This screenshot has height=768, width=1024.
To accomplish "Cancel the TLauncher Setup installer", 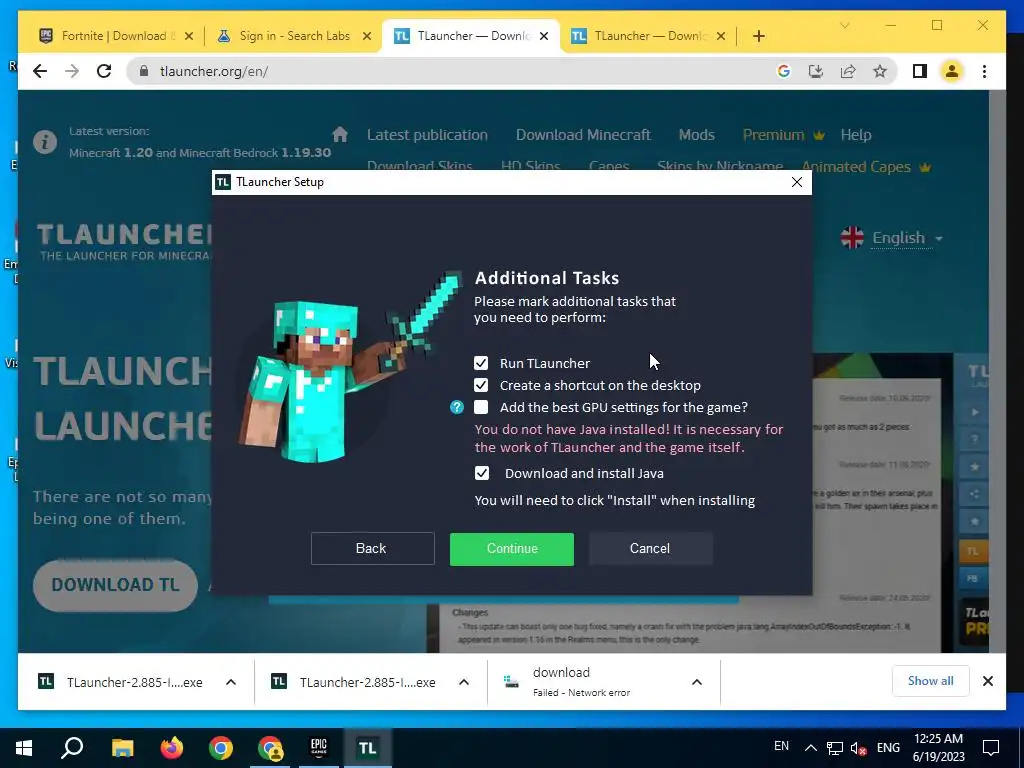I will click(x=650, y=549).
